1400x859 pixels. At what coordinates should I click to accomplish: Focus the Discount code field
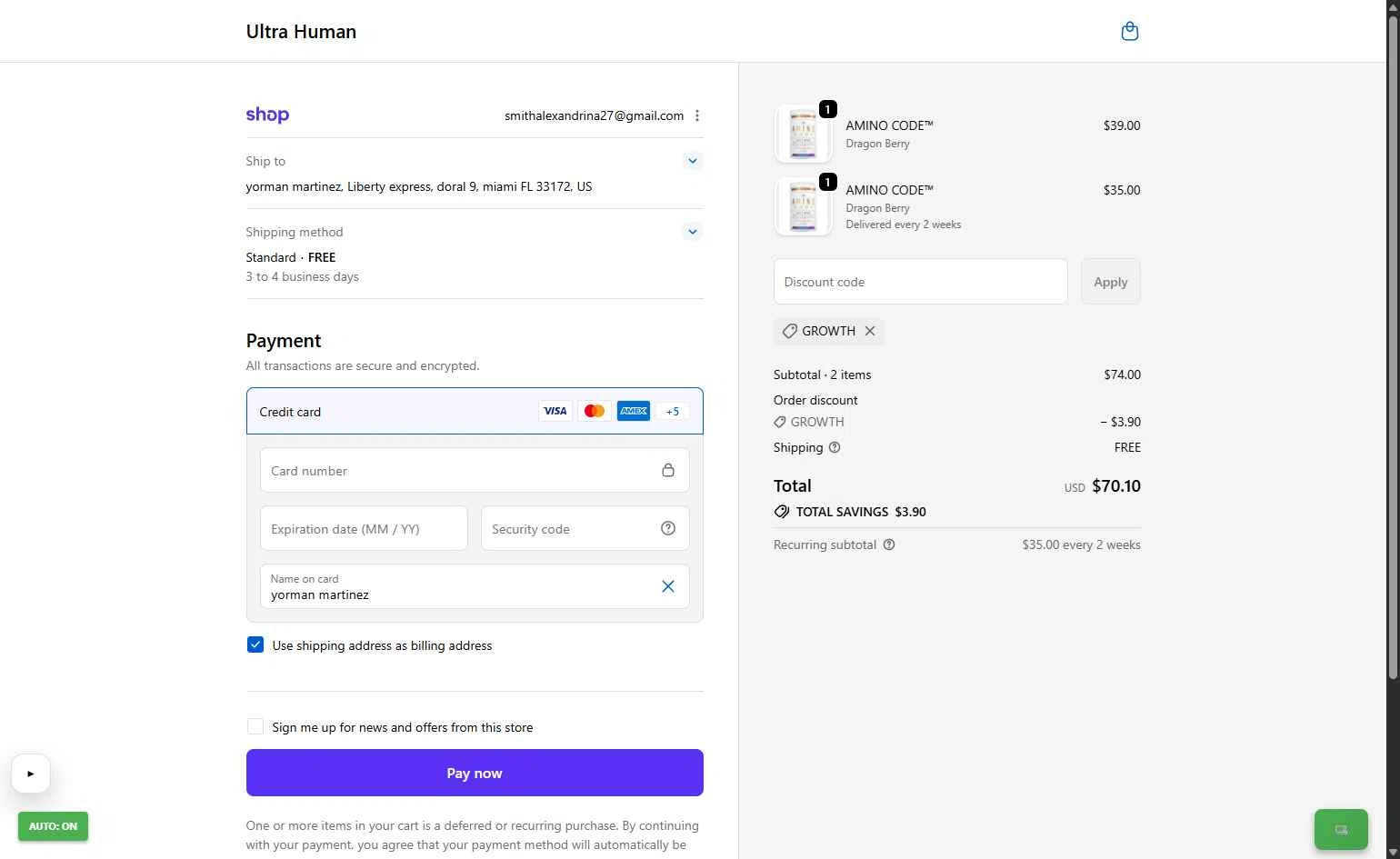point(920,282)
